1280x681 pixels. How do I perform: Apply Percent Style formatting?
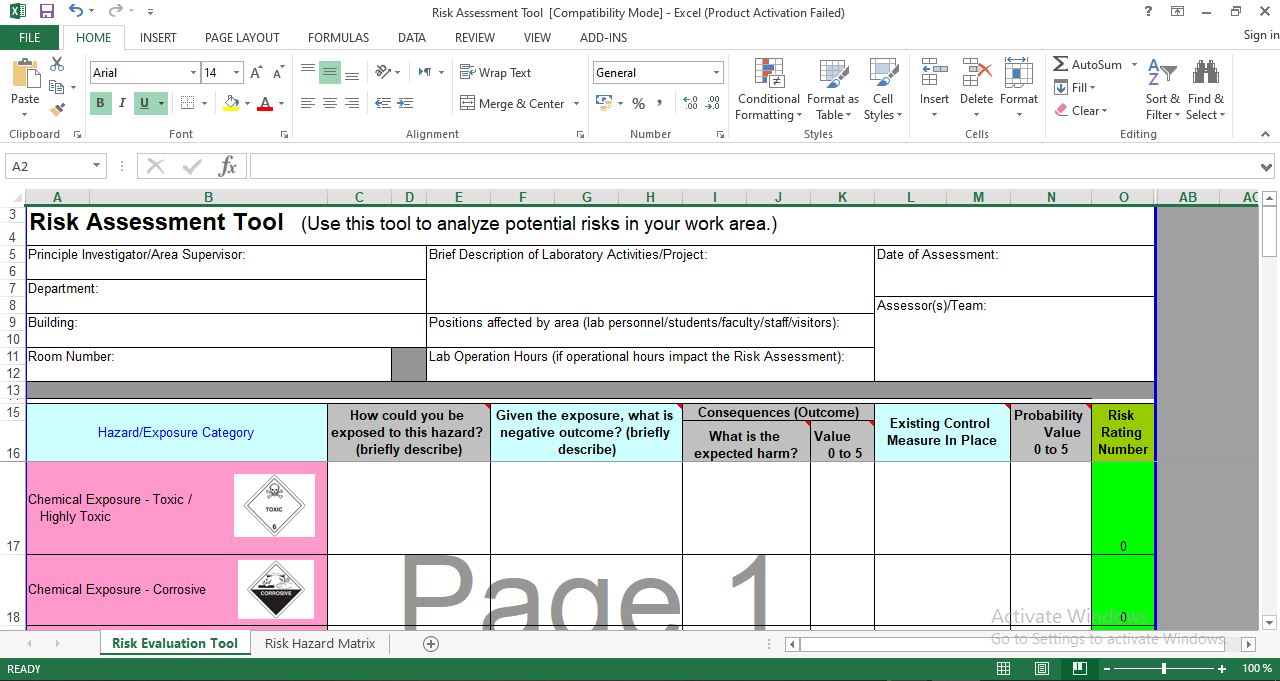[637, 103]
